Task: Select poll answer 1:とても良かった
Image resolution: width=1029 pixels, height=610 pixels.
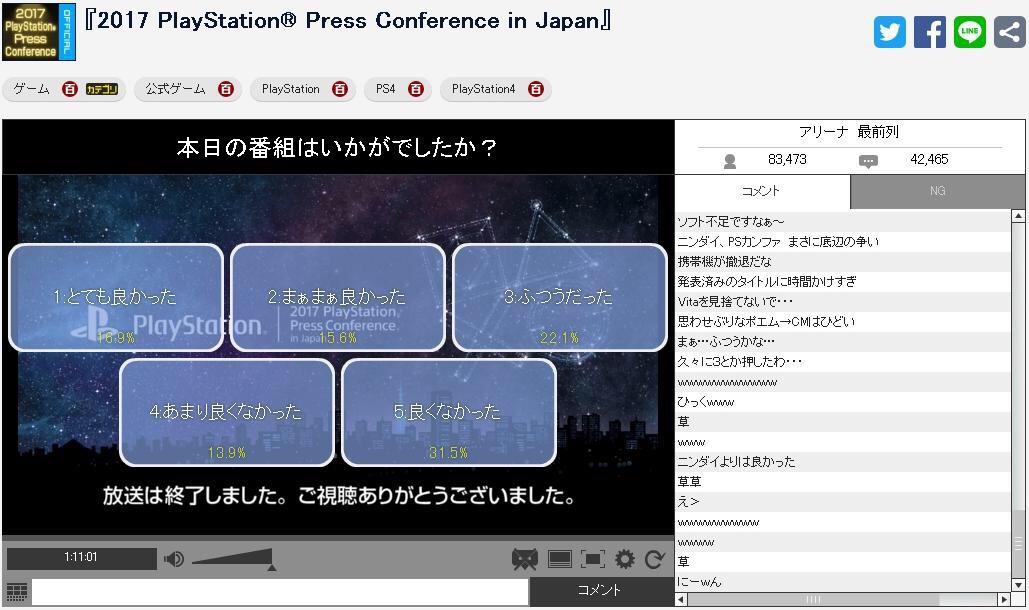Action: pos(116,298)
